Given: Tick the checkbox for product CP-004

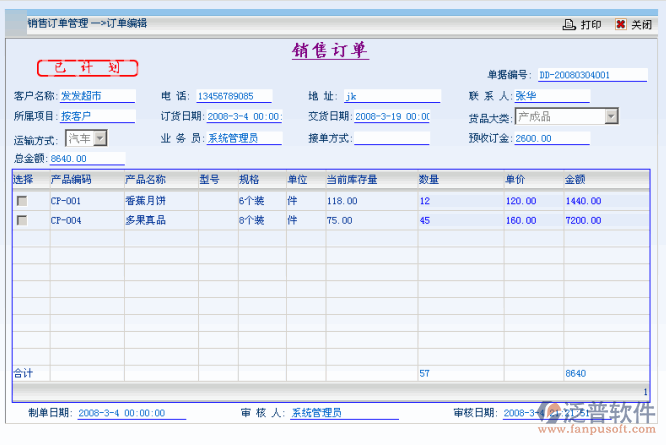Looking at the screenshot, I should click(x=22, y=221).
